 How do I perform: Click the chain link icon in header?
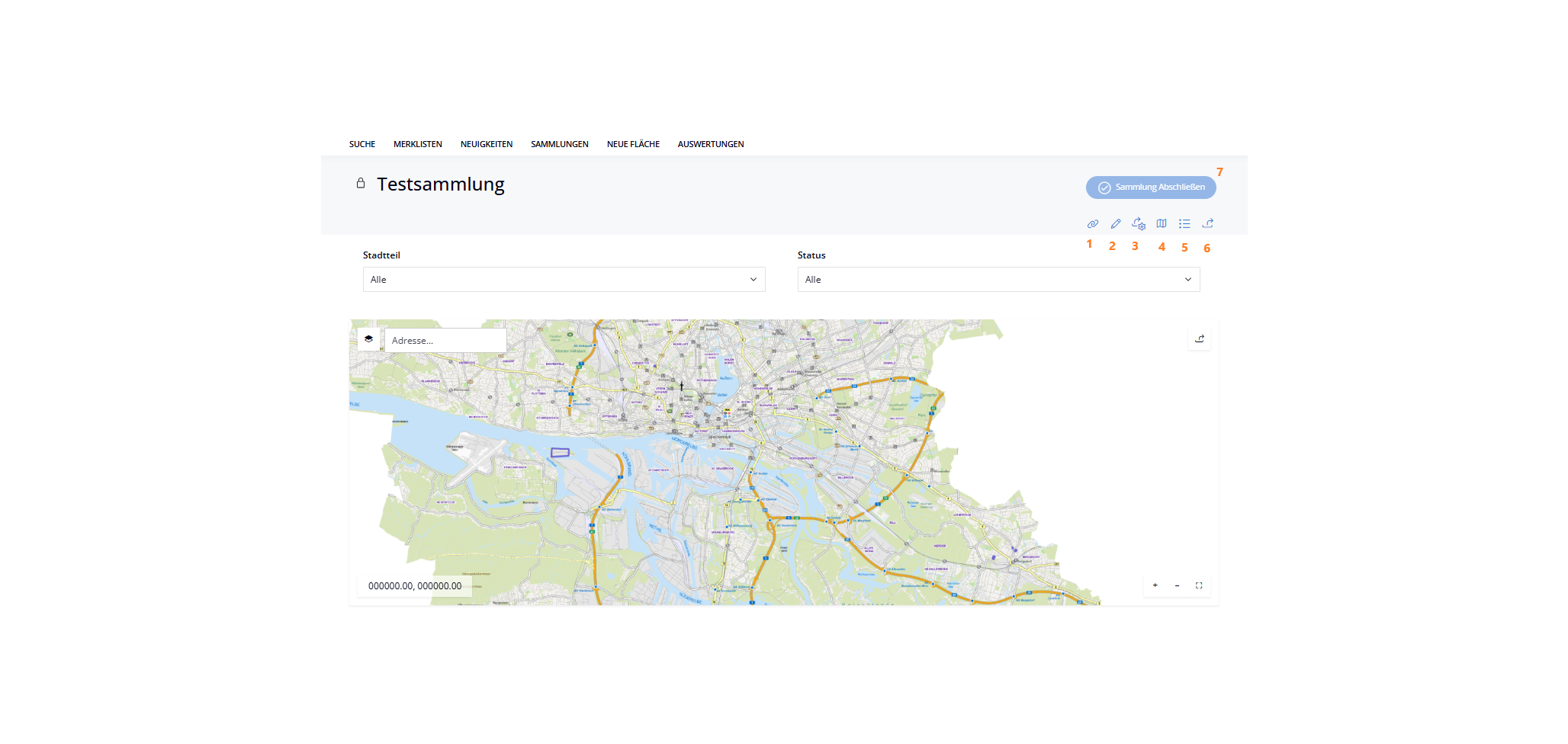click(x=1093, y=224)
